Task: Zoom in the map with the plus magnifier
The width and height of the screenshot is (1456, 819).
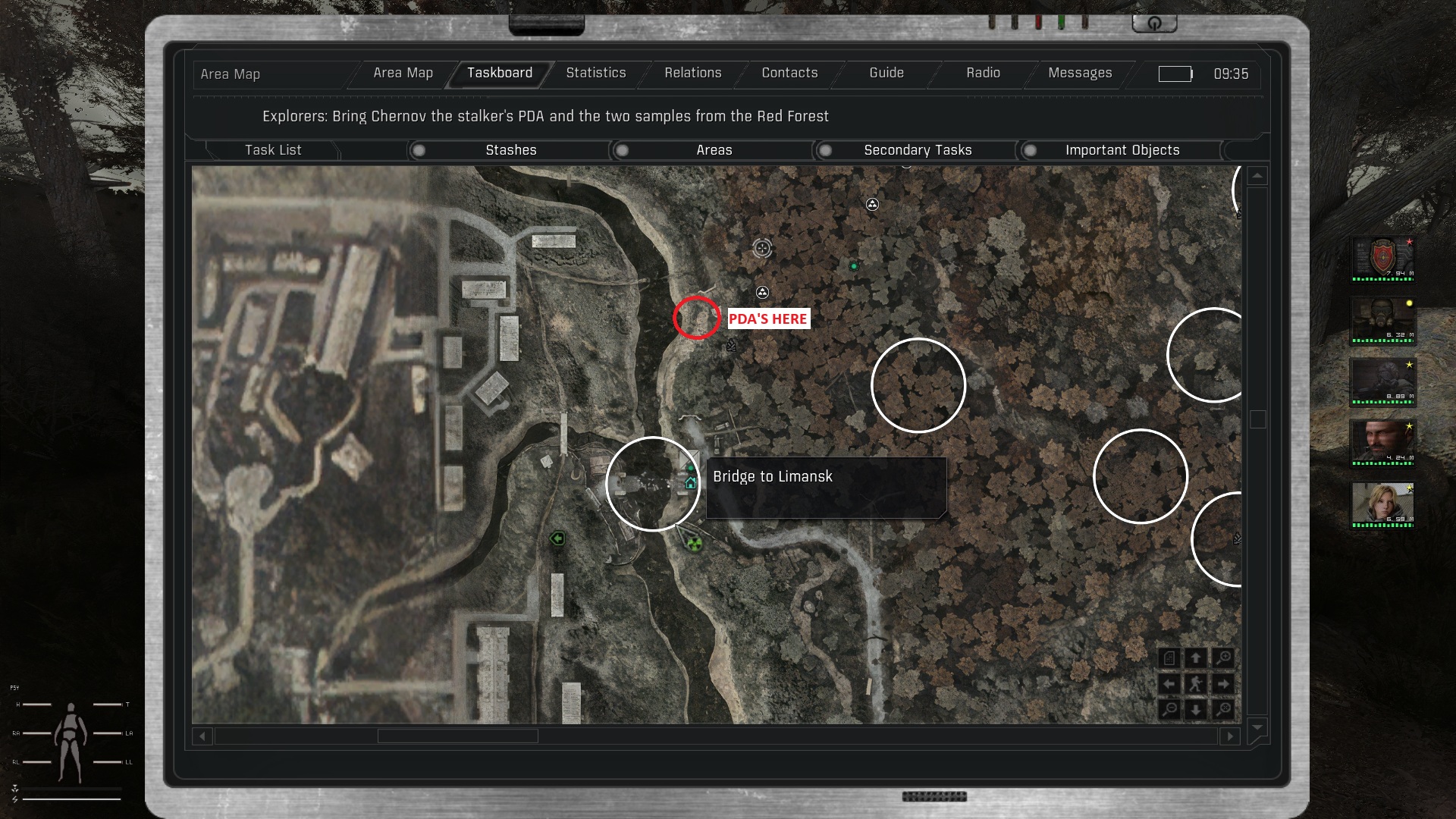Action: (1222, 658)
